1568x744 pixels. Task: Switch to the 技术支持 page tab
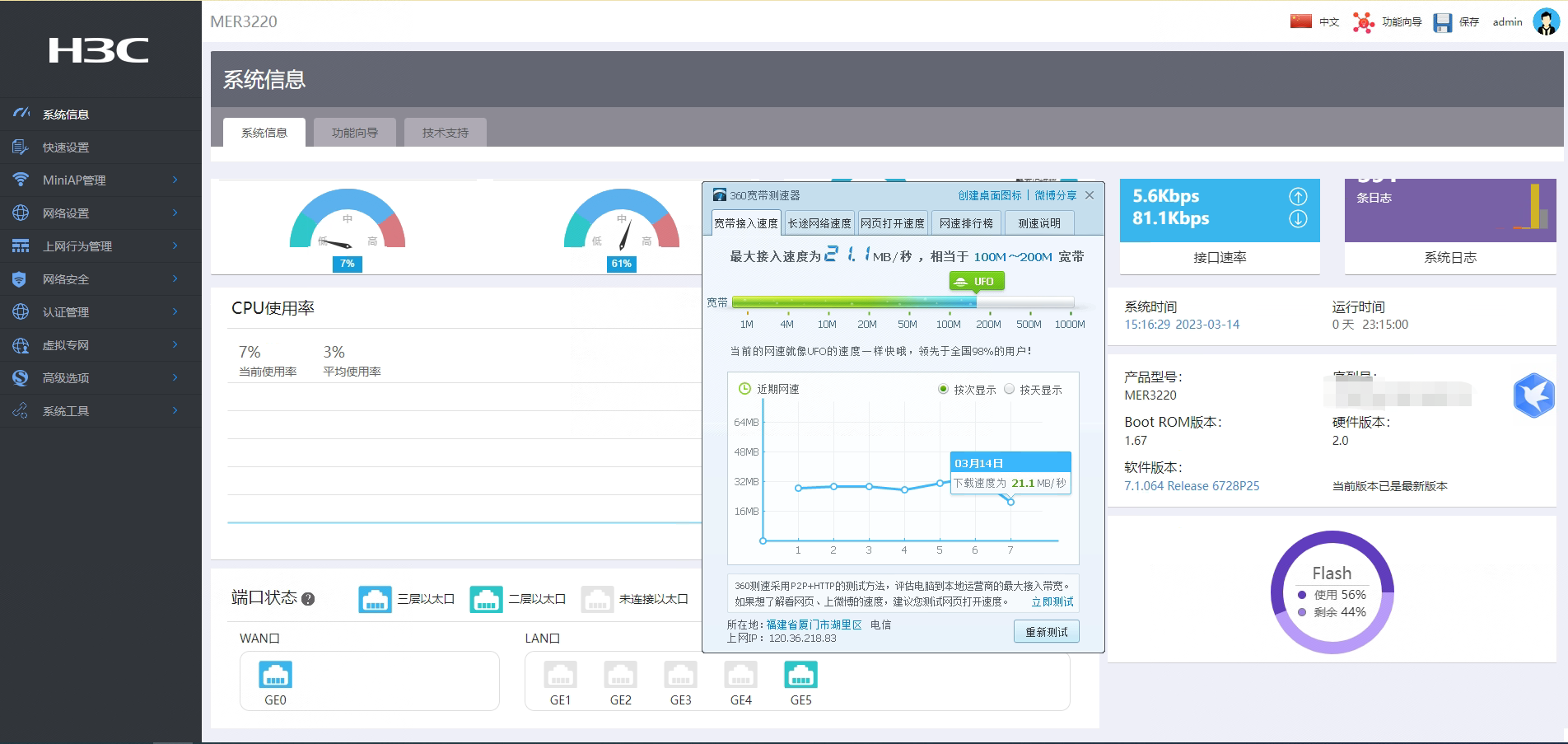click(x=446, y=133)
